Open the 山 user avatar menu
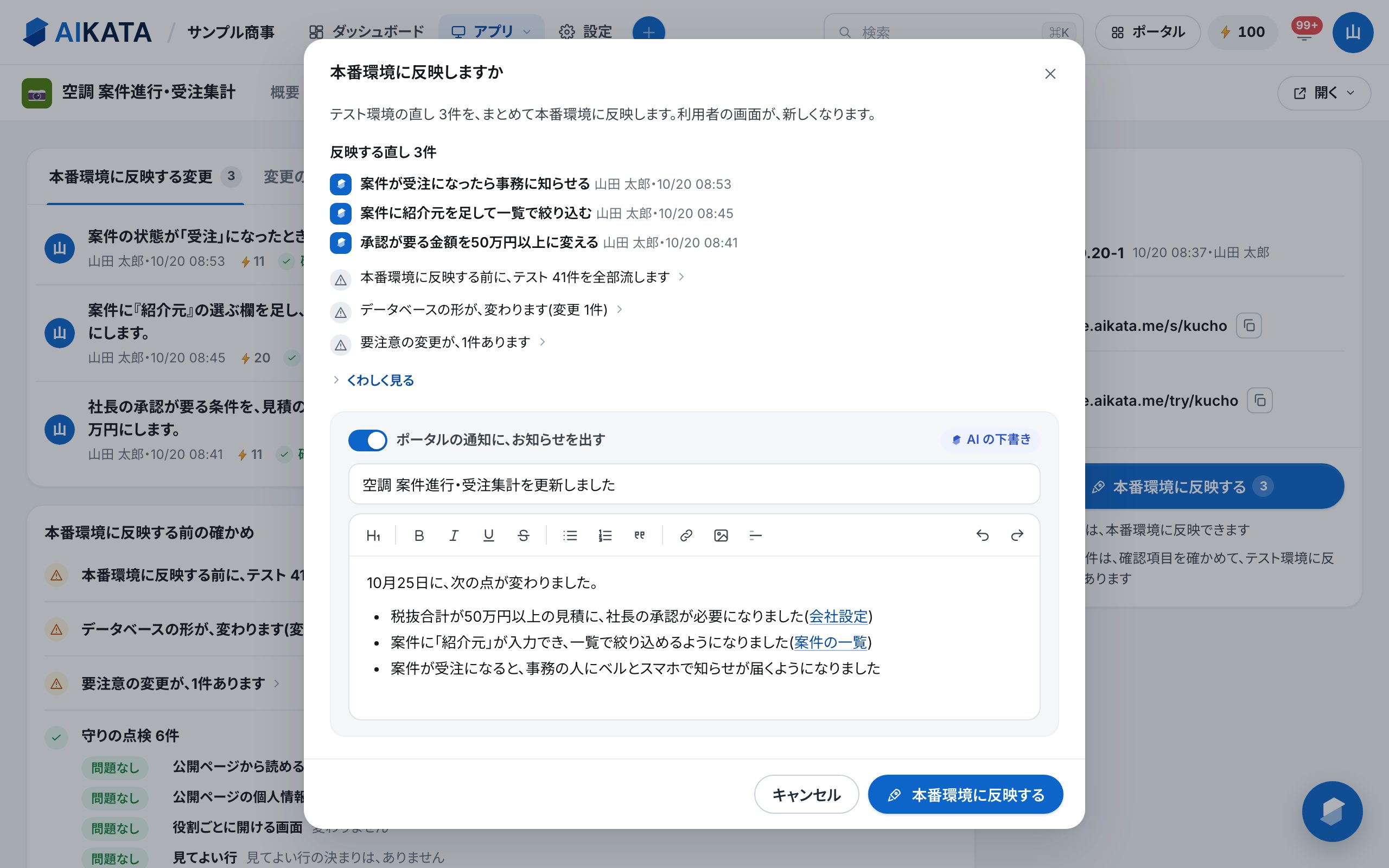This screenshot has height=868, width=1389. pyautogui.click(x=1353, y=33)
